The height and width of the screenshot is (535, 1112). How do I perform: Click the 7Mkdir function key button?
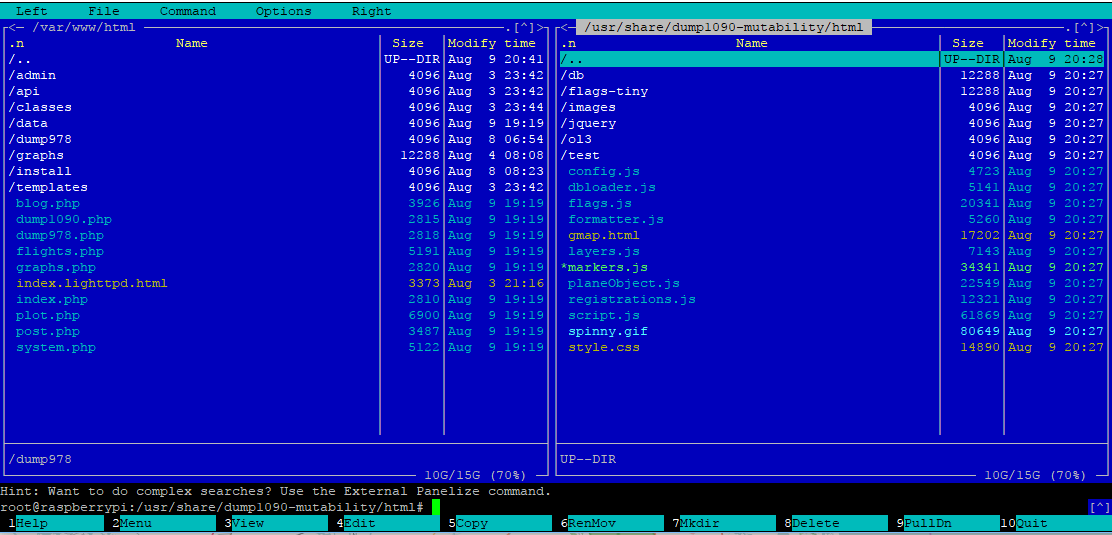pos(723,523)
